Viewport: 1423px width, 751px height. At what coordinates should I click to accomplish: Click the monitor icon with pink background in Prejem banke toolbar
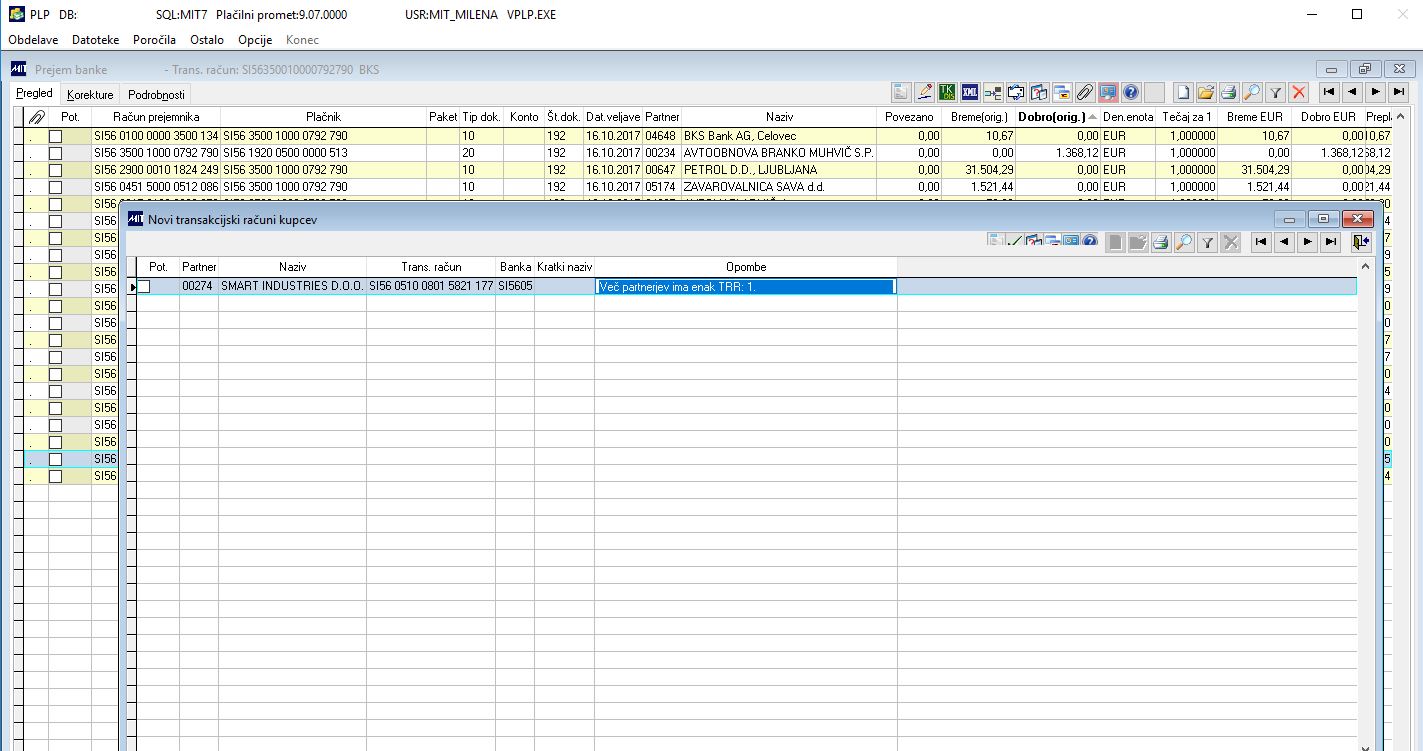click(1108, 92)
